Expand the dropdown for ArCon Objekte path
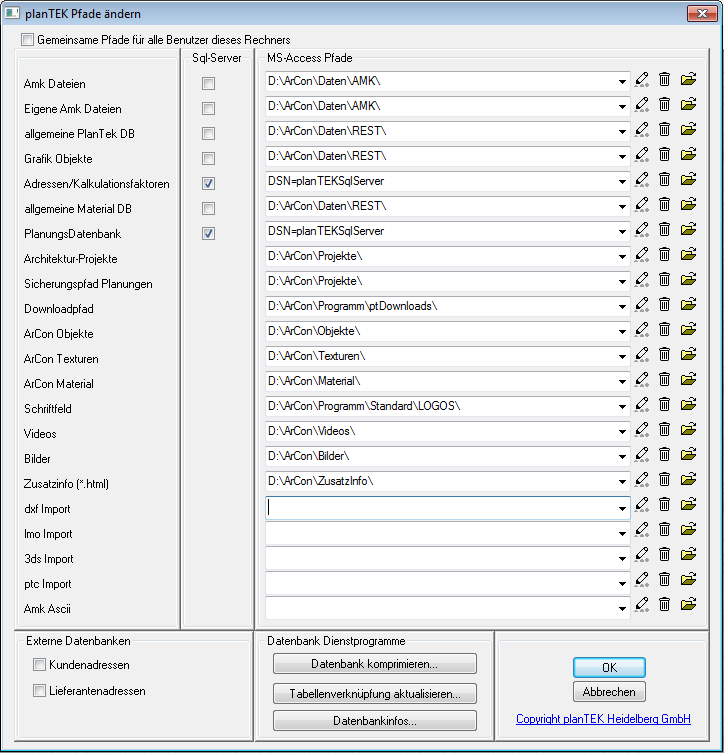724x753 pixels. [x=622, y=331]
